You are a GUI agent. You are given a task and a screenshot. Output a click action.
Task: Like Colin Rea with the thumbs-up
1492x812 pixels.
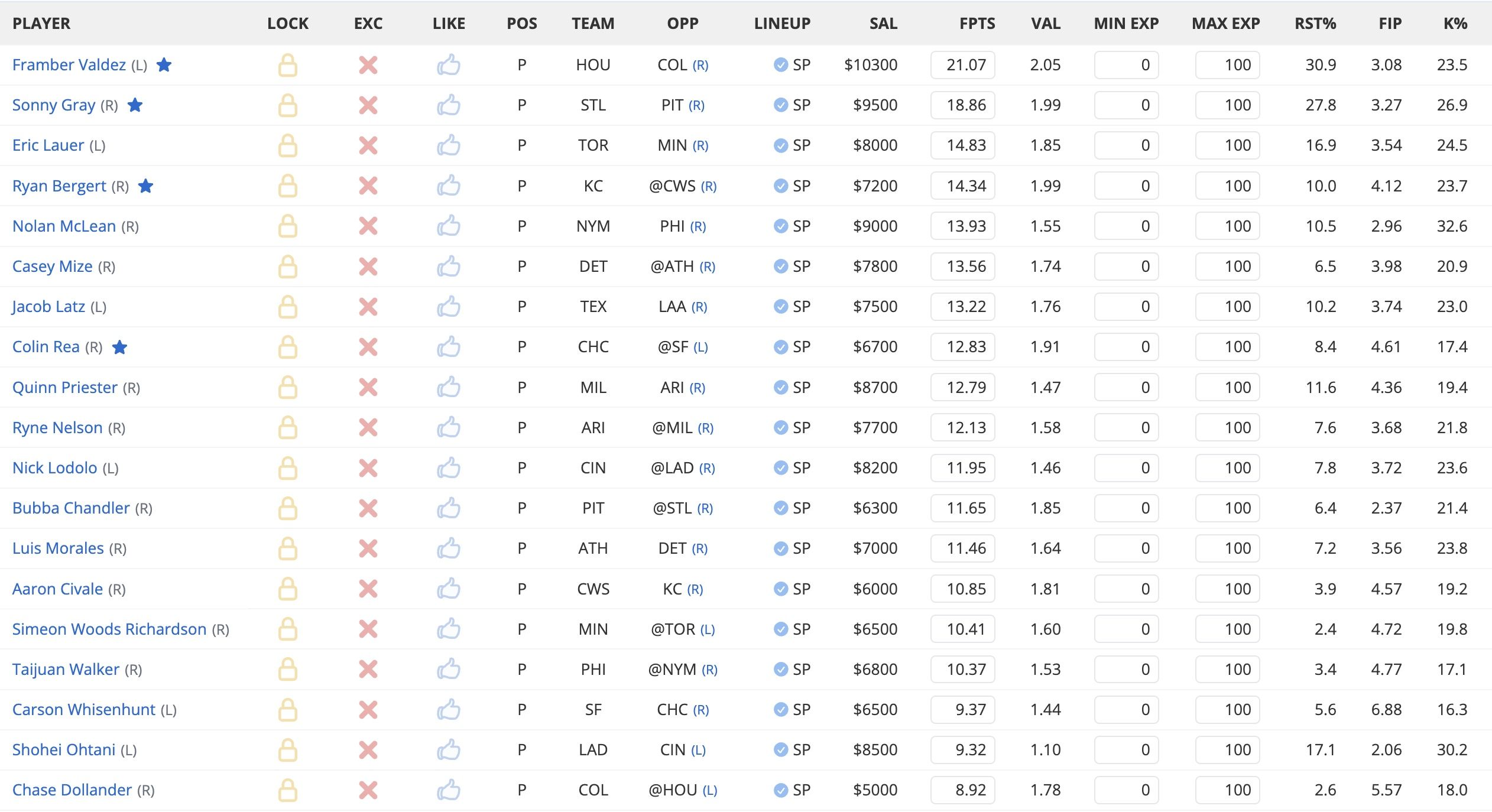[x=449, y=346]
